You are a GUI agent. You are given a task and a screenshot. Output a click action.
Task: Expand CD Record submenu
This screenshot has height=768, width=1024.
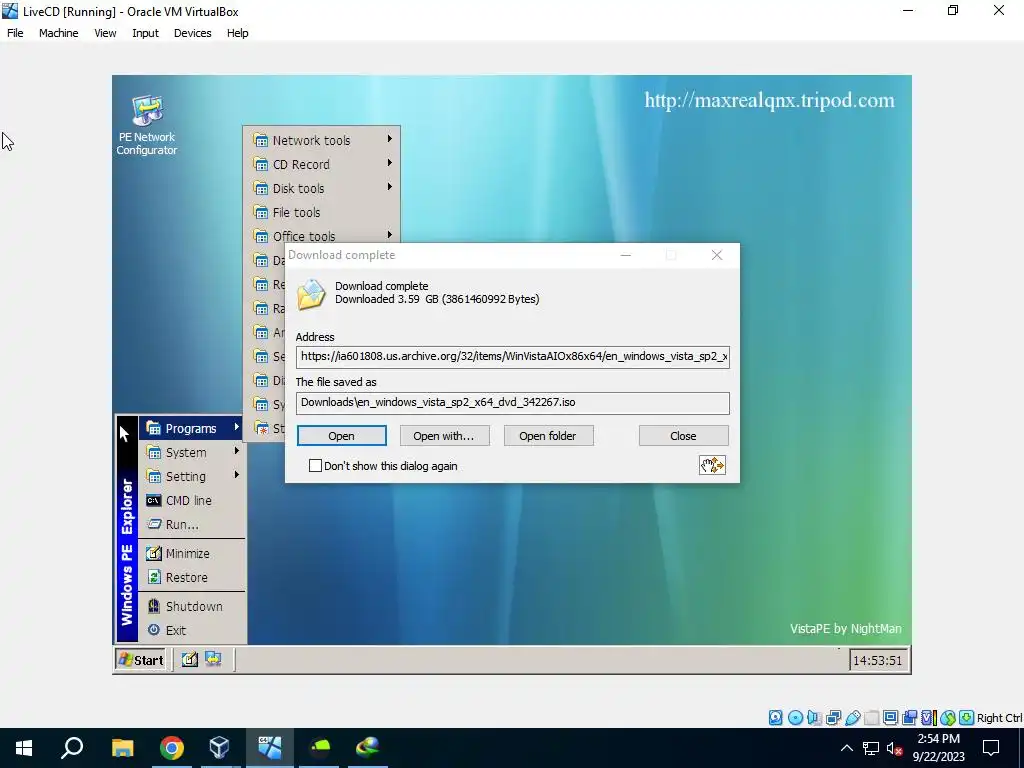pos(321,164)
